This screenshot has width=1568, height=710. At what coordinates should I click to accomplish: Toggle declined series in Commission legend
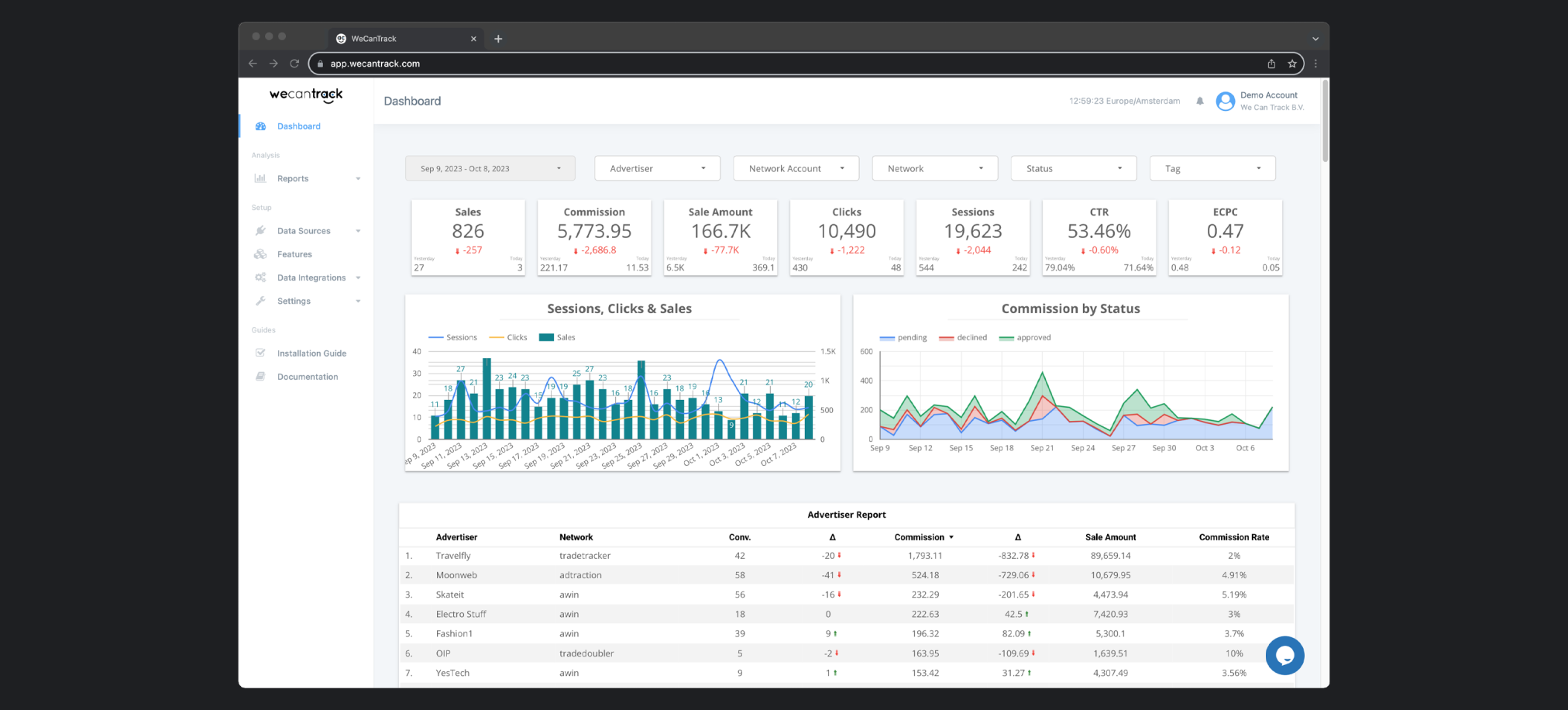point(963,337)
